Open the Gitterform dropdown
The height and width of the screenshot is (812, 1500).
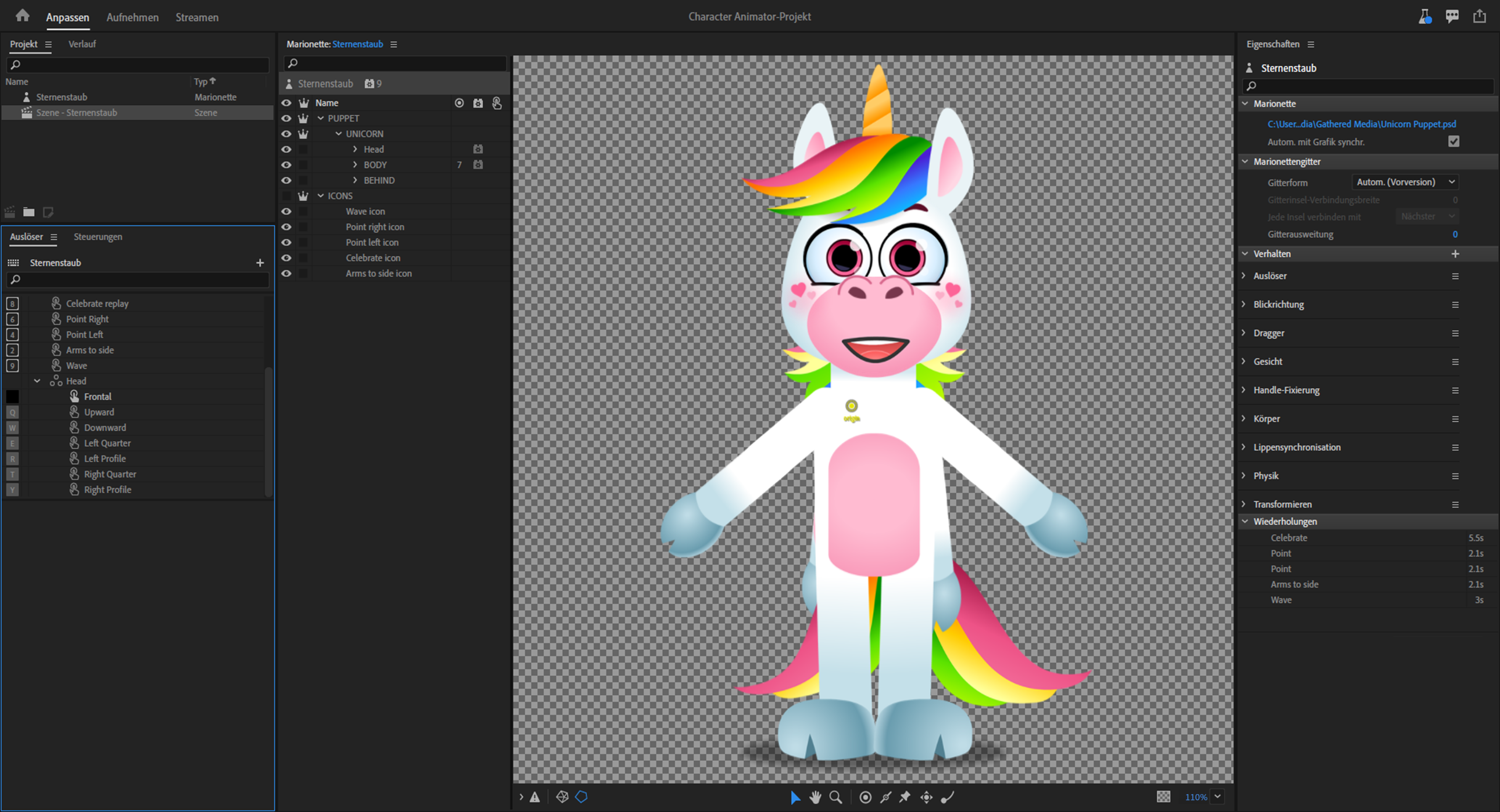pyautogui.click(x=1405, y=182)
